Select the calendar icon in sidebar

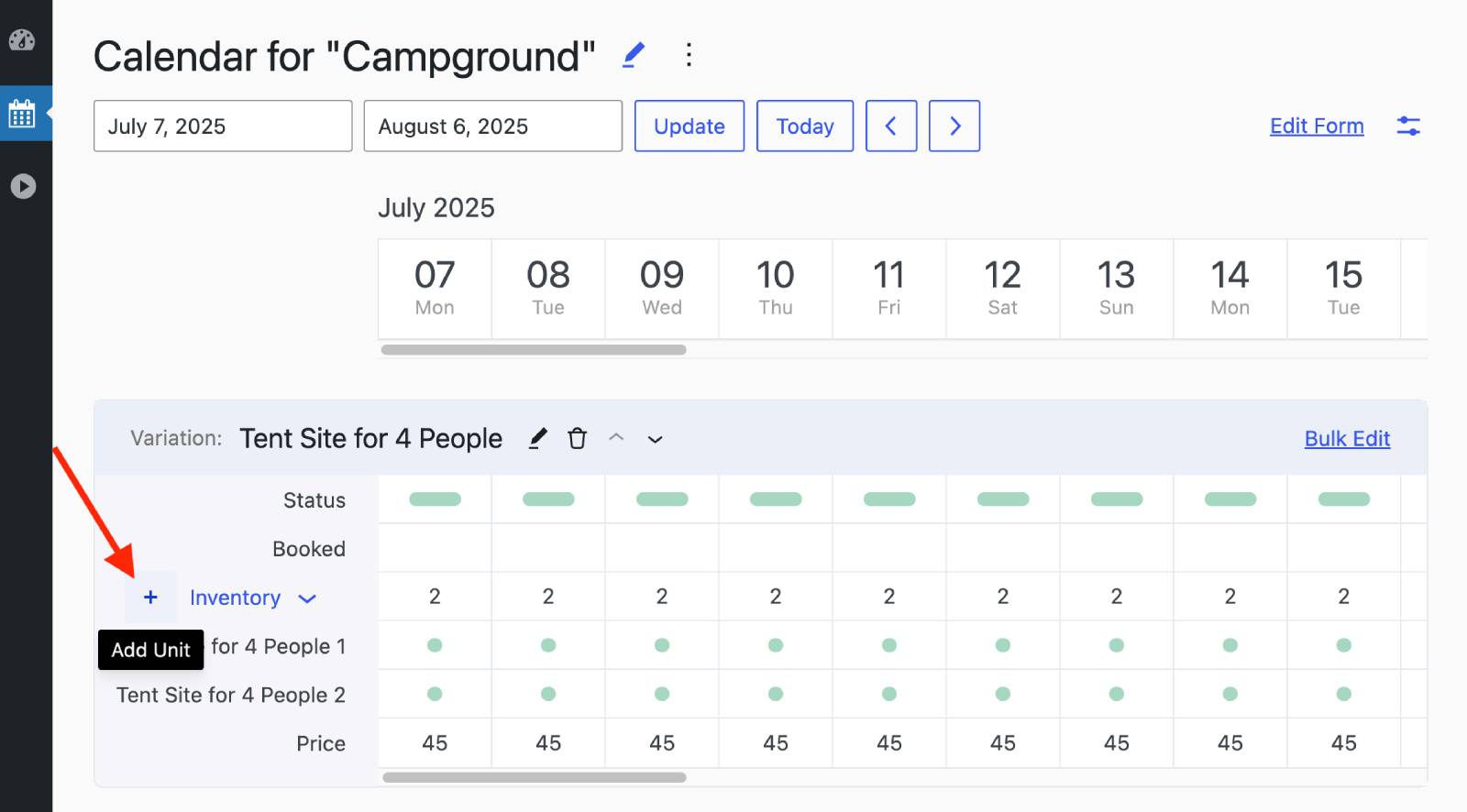[x=22, y=114]
